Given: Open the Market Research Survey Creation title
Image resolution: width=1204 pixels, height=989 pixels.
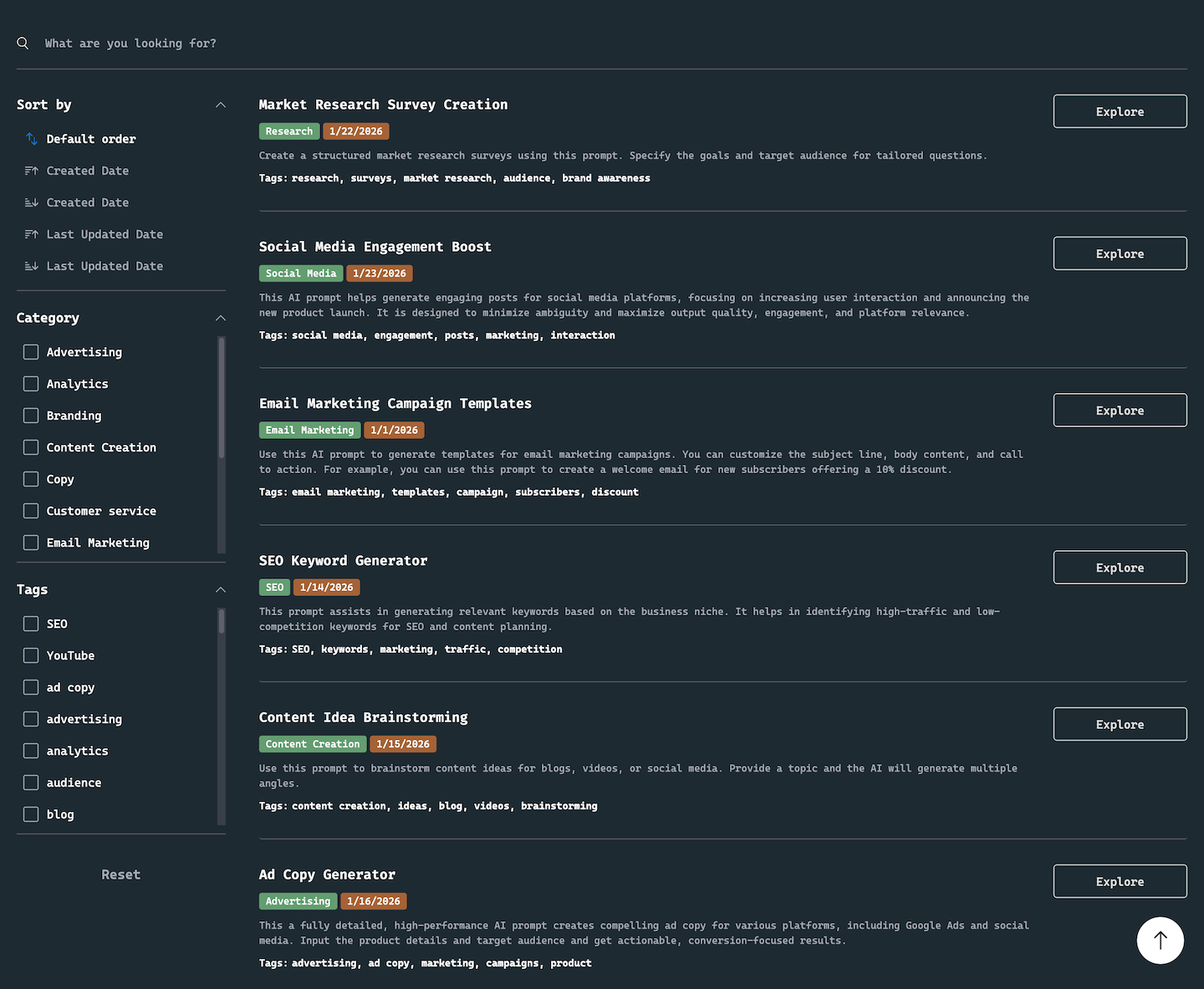Looking at the screenshot, I should click(383, 105).
